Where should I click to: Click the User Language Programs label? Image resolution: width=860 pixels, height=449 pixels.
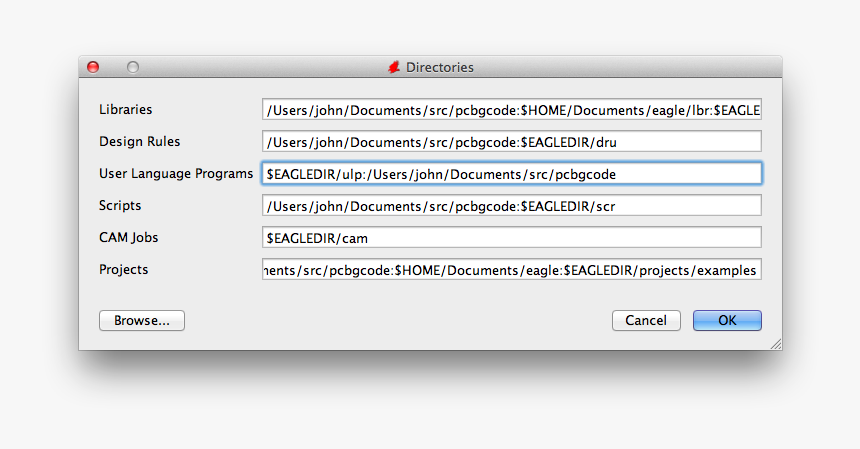(x=176, y=173)
